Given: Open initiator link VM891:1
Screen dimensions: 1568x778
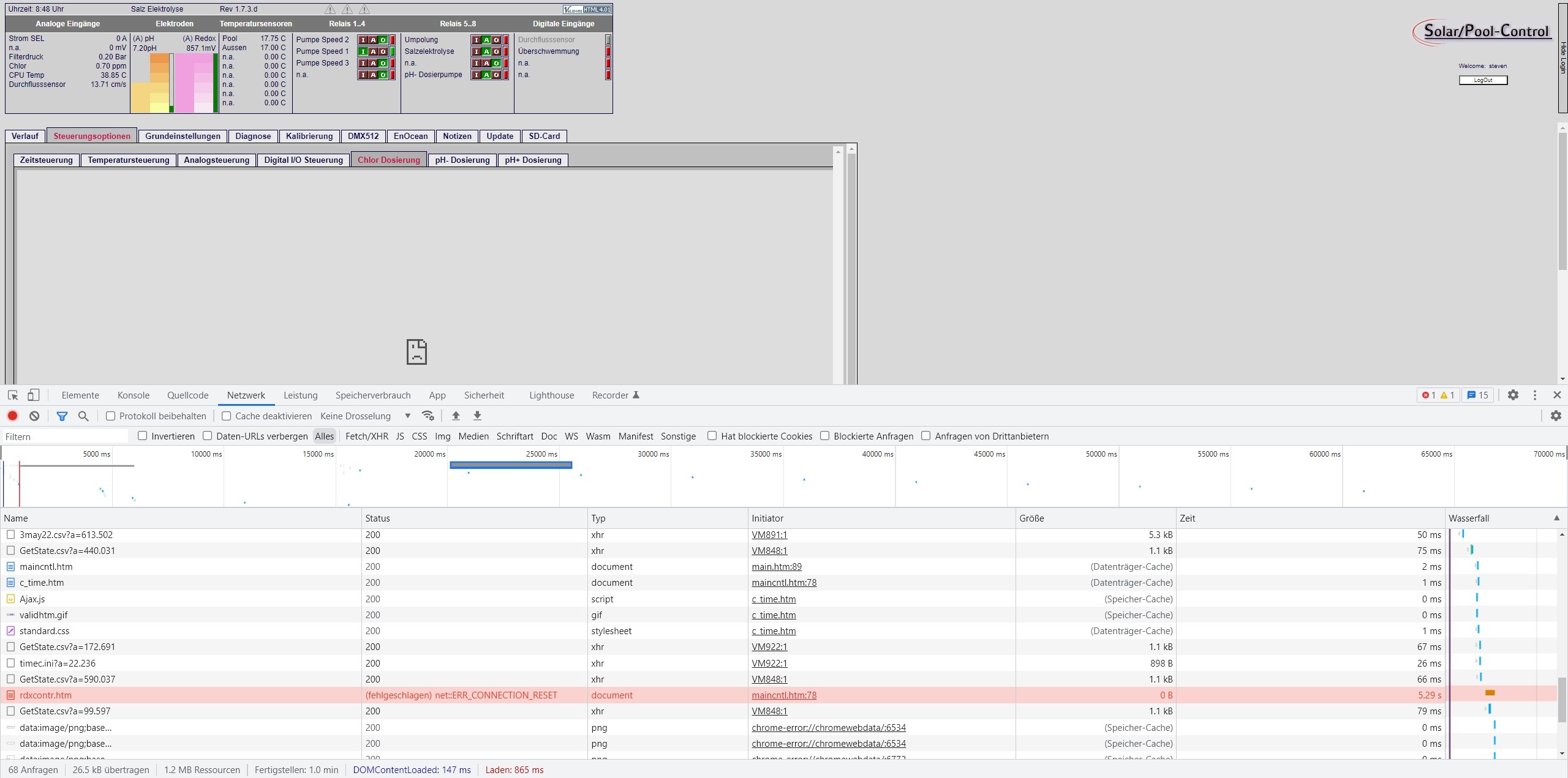Looking at the screenshot, I should [769, 534].
